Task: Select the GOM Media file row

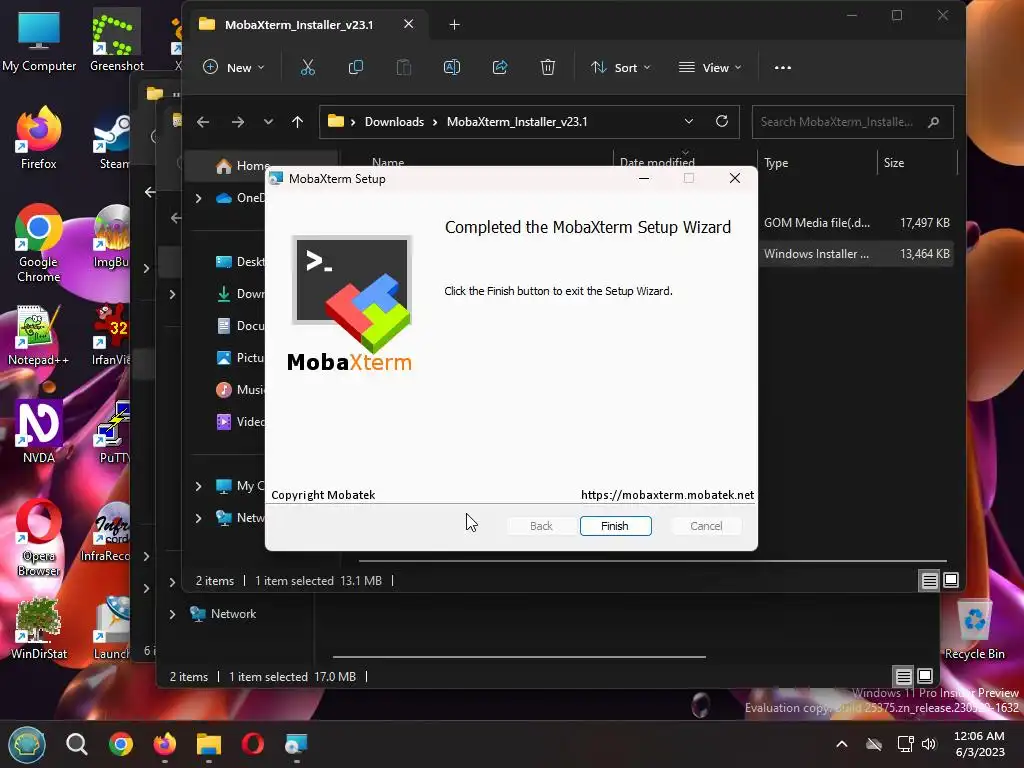Action: click(856, 223)
